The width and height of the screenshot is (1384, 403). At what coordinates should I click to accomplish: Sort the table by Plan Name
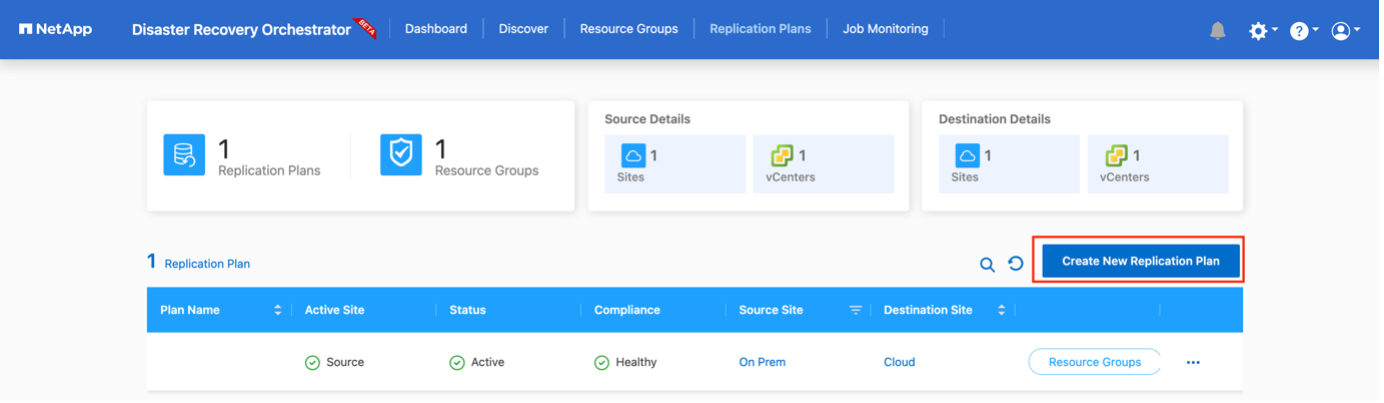point(277,310)
